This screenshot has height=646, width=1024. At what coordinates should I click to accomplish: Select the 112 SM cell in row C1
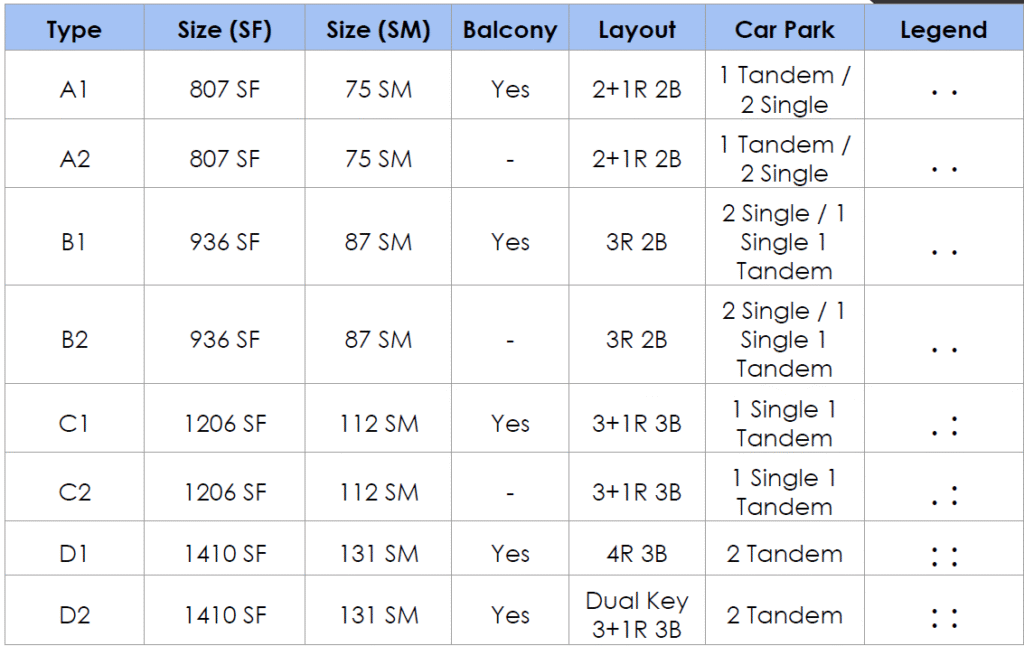tap(378, 424)
